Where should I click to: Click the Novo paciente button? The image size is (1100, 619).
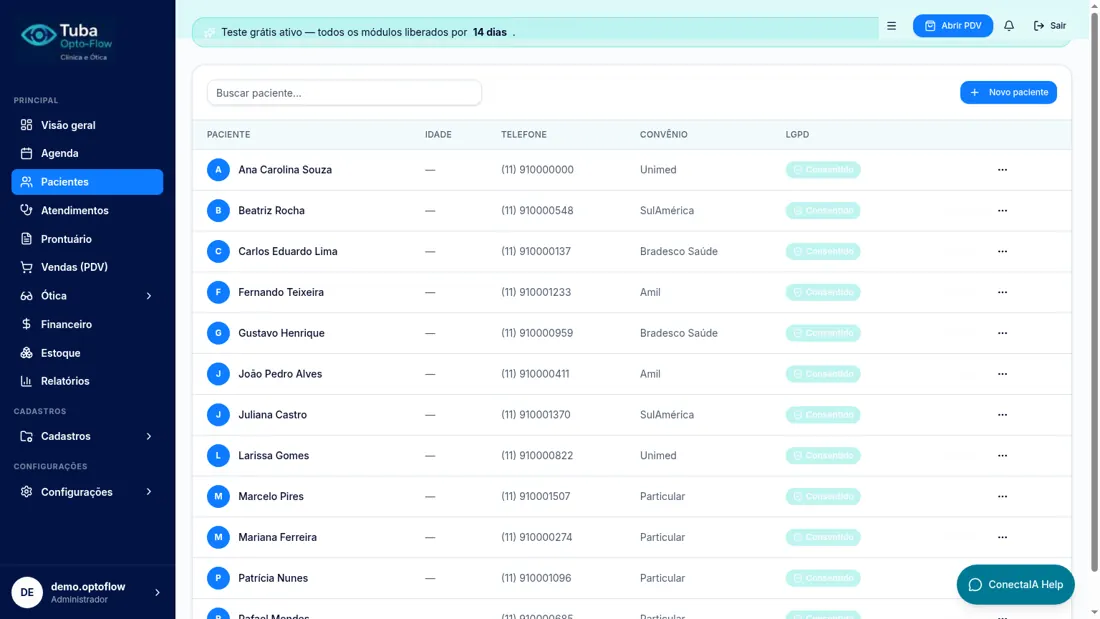(1008, 93)
